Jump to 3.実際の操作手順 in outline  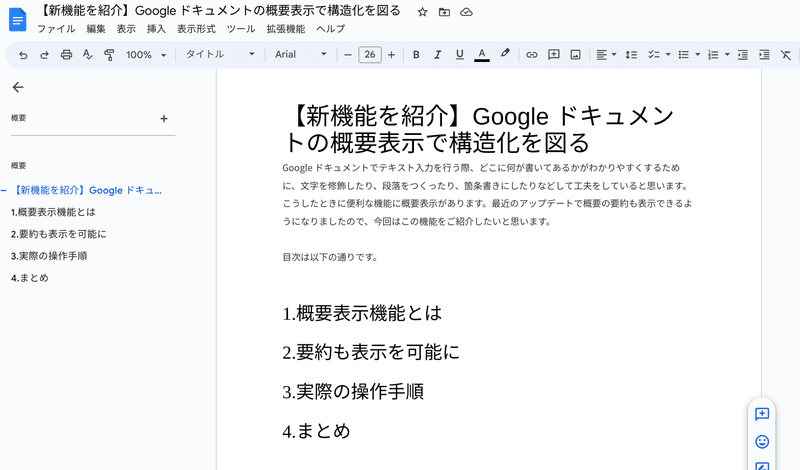(49, 256)
